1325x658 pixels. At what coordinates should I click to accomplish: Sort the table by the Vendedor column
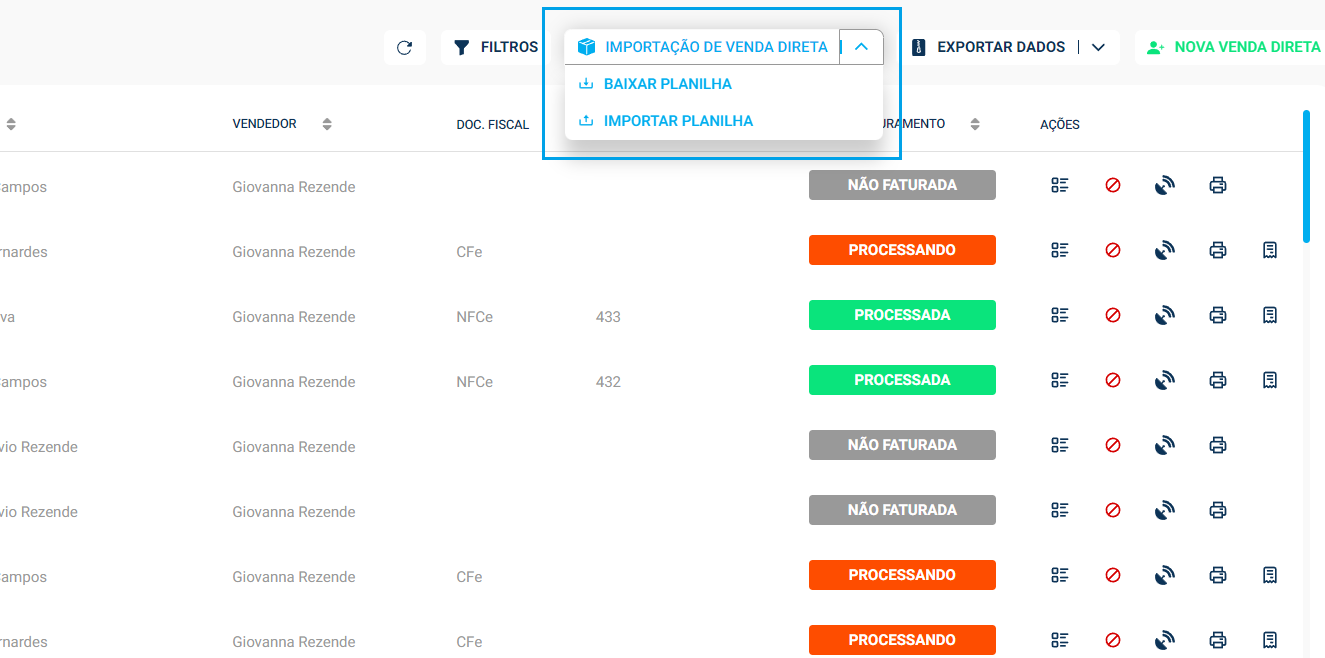[327, 124]
